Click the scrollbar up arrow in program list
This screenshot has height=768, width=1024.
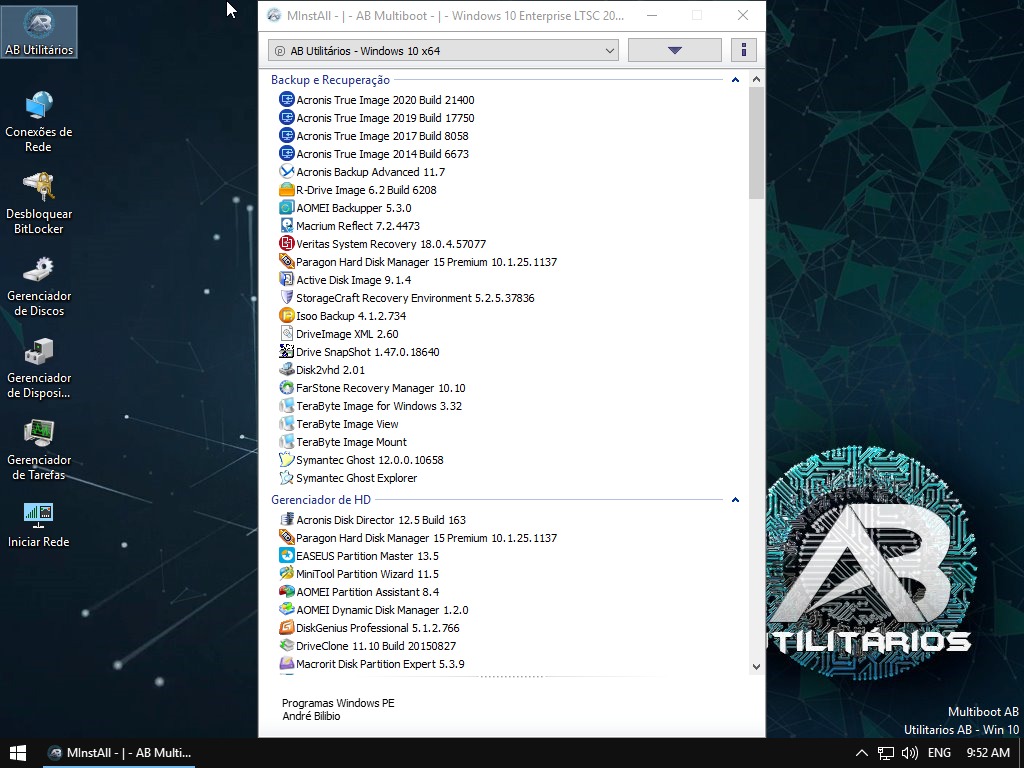click(x=756, y=79)
